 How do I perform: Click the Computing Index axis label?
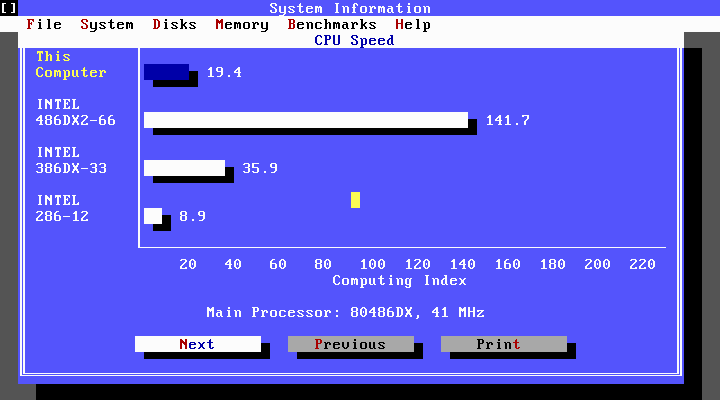tap(399, 280)
